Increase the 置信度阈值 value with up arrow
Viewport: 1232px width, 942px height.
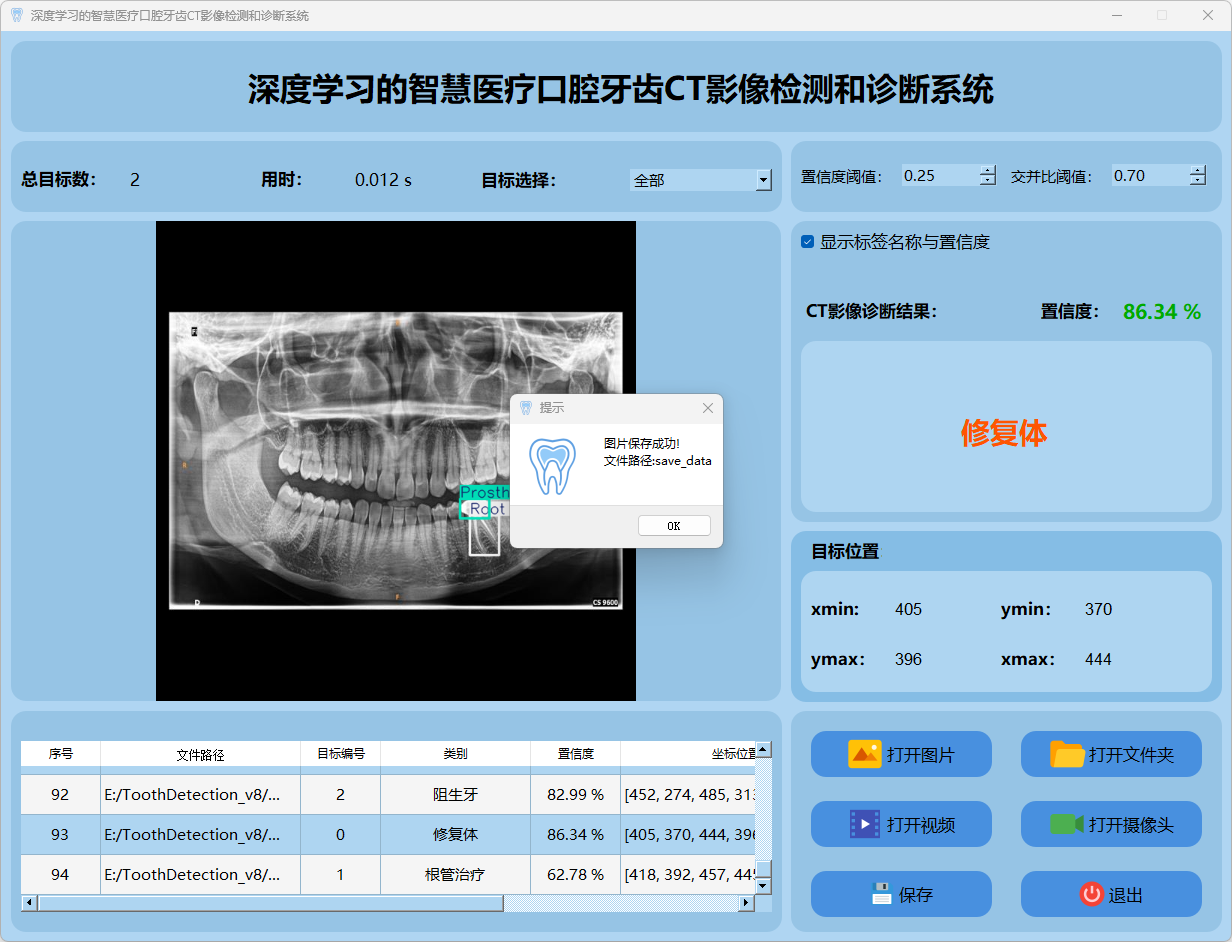point(988,170)
